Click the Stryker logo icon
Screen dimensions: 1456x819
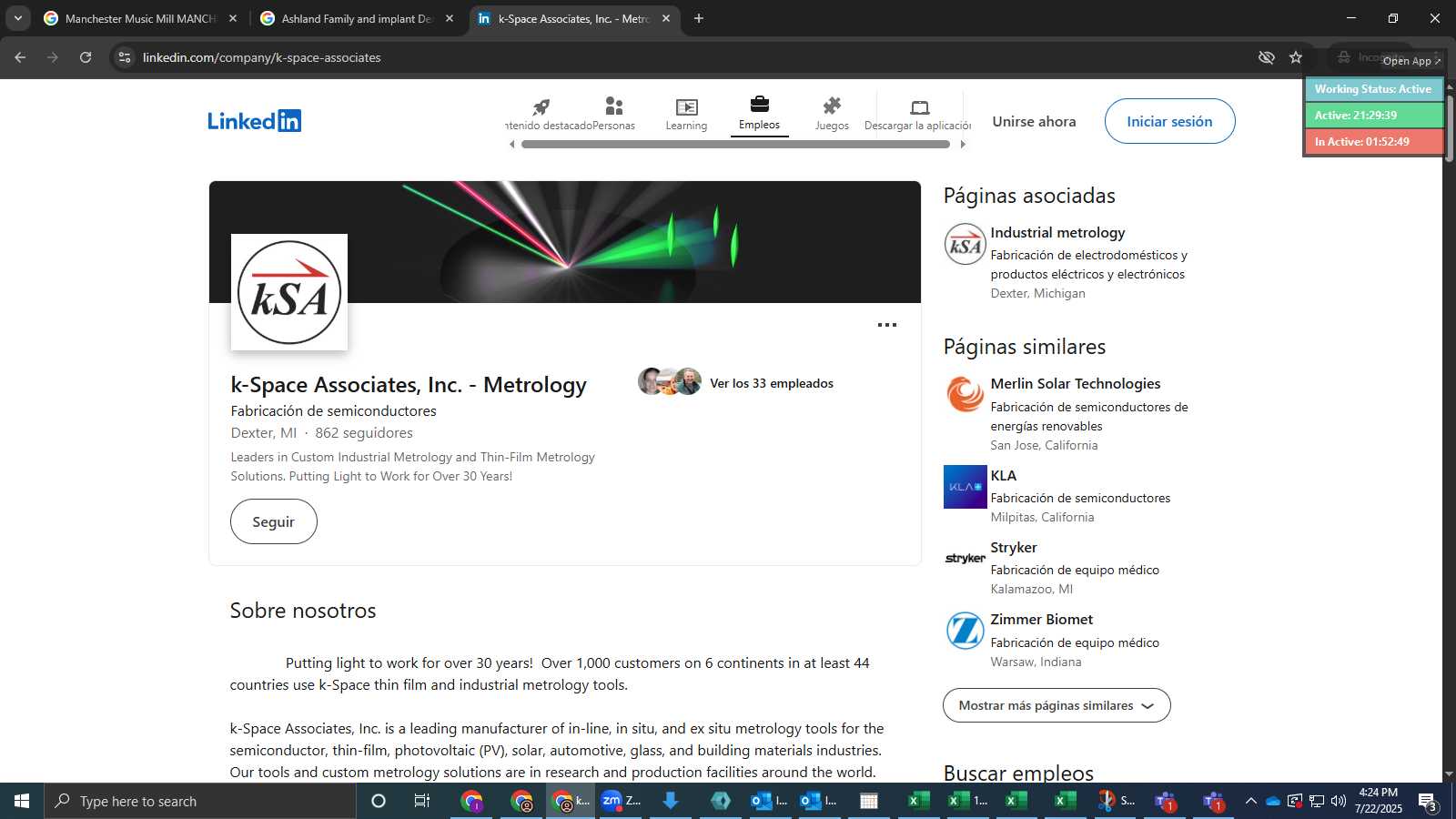coord(966,559)
